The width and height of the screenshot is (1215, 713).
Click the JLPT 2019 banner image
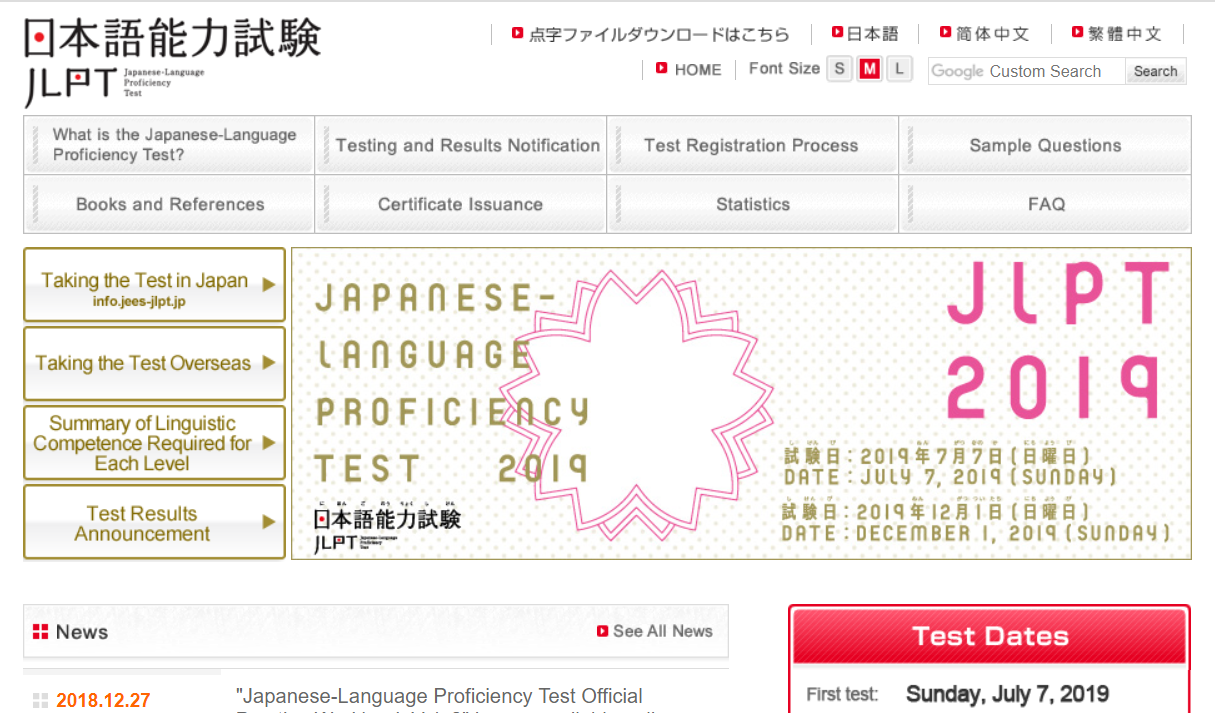tap(741, 403)
